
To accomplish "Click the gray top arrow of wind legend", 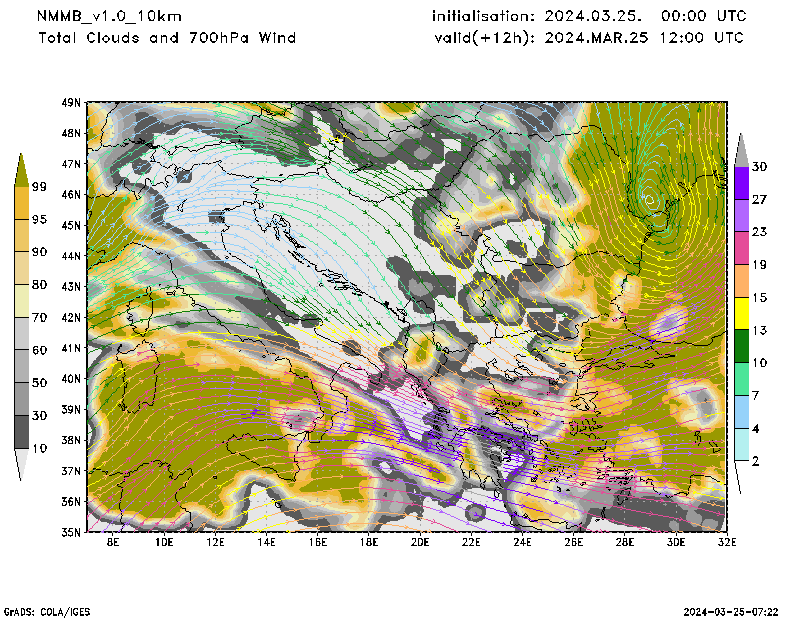I will [742, 150].
